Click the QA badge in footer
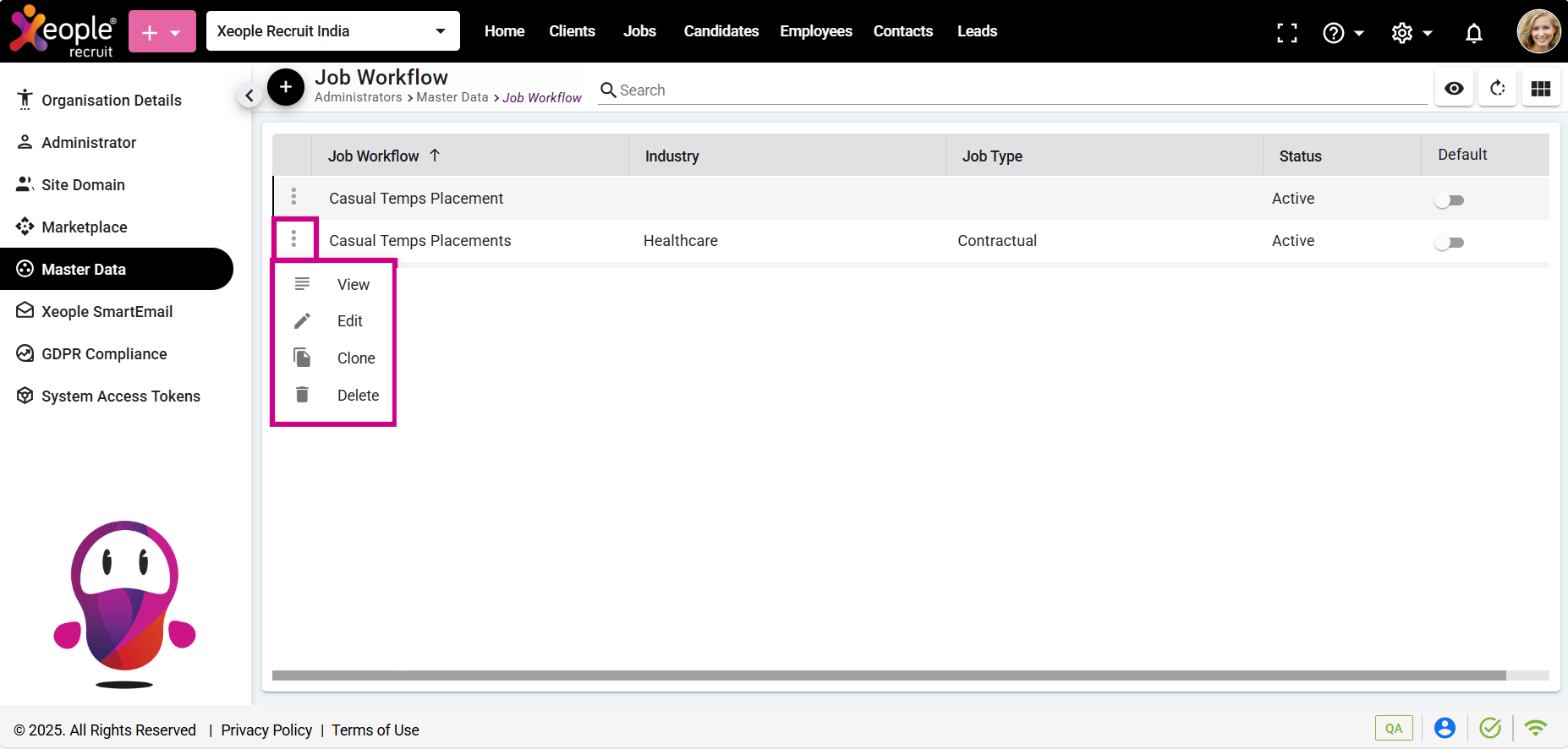Screen dimensions: 1568x749 (1393, 728)
